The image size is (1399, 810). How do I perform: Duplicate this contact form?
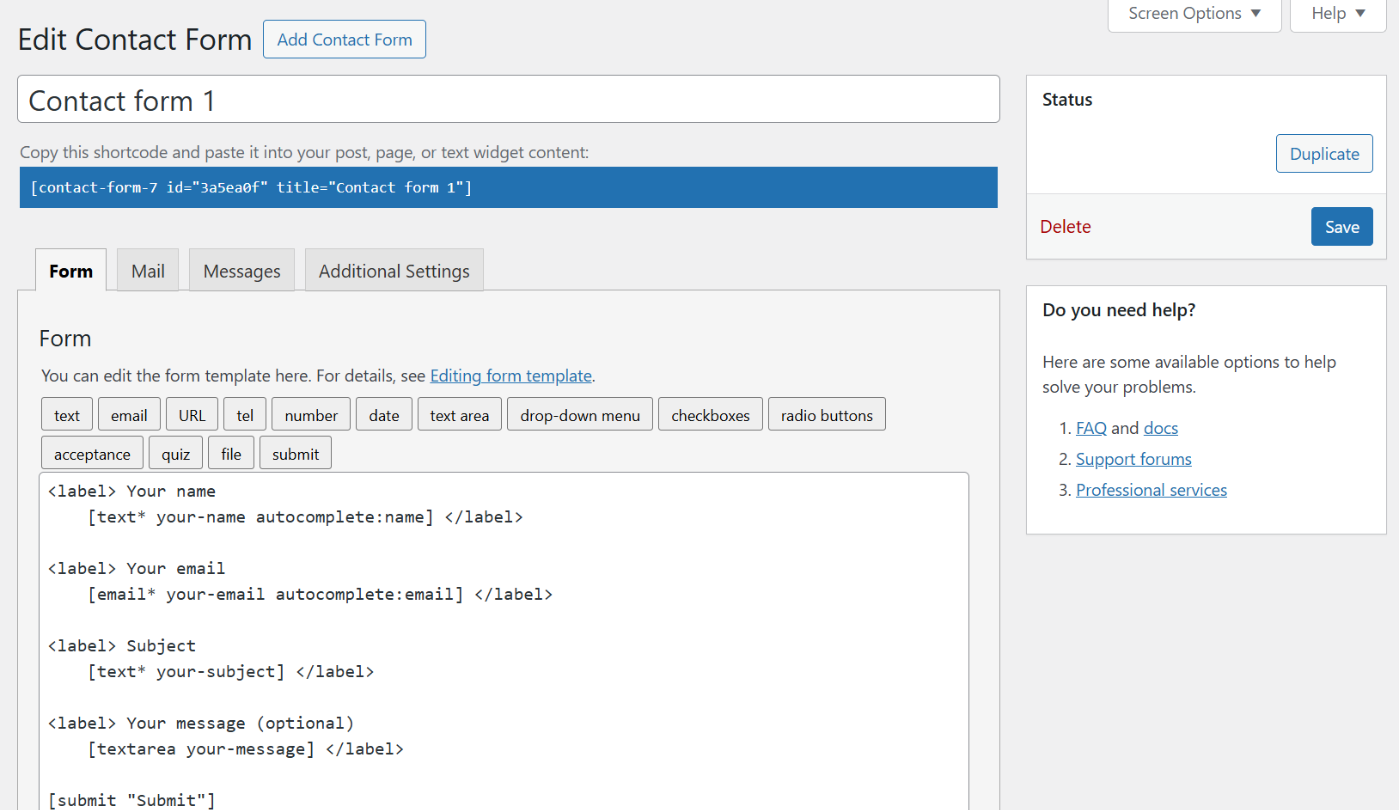point(1323,153)
